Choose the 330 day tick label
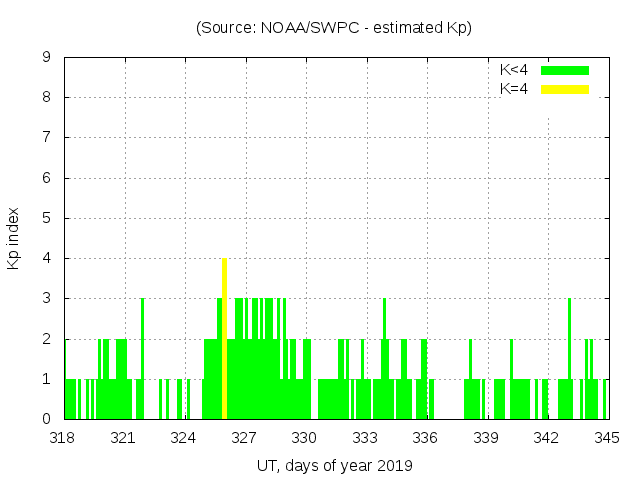Image resolution: width=640 pixels, height=480 pixels. pyautogui.click(x=305, y=437)
